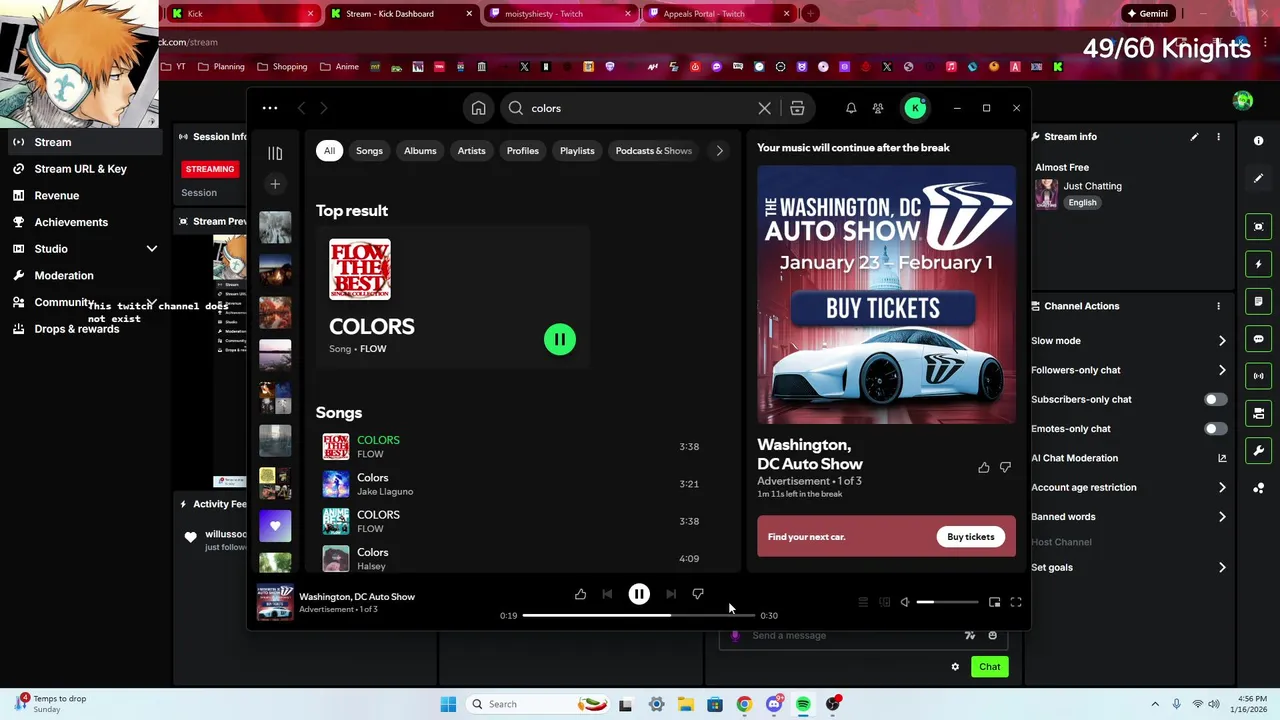Dislike the ad with thumbs-down in player bar

click(698, 594)
